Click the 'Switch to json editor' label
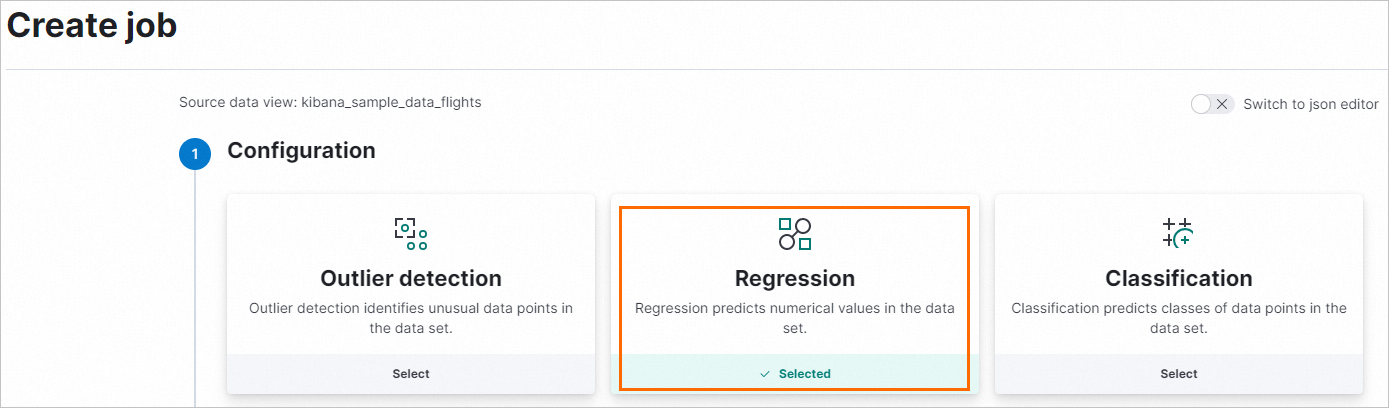 click(1310, 104)
